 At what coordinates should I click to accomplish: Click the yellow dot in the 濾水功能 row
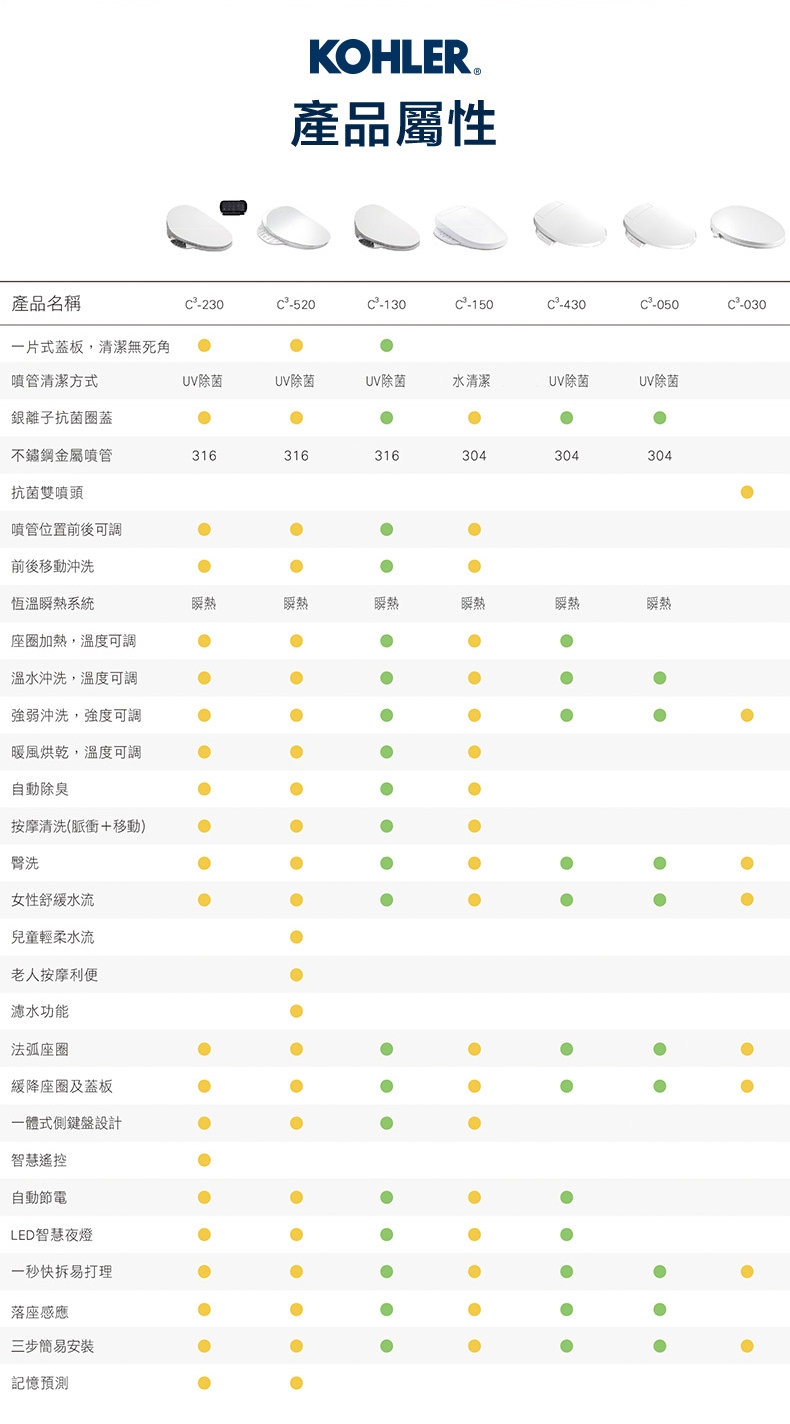296,1011
